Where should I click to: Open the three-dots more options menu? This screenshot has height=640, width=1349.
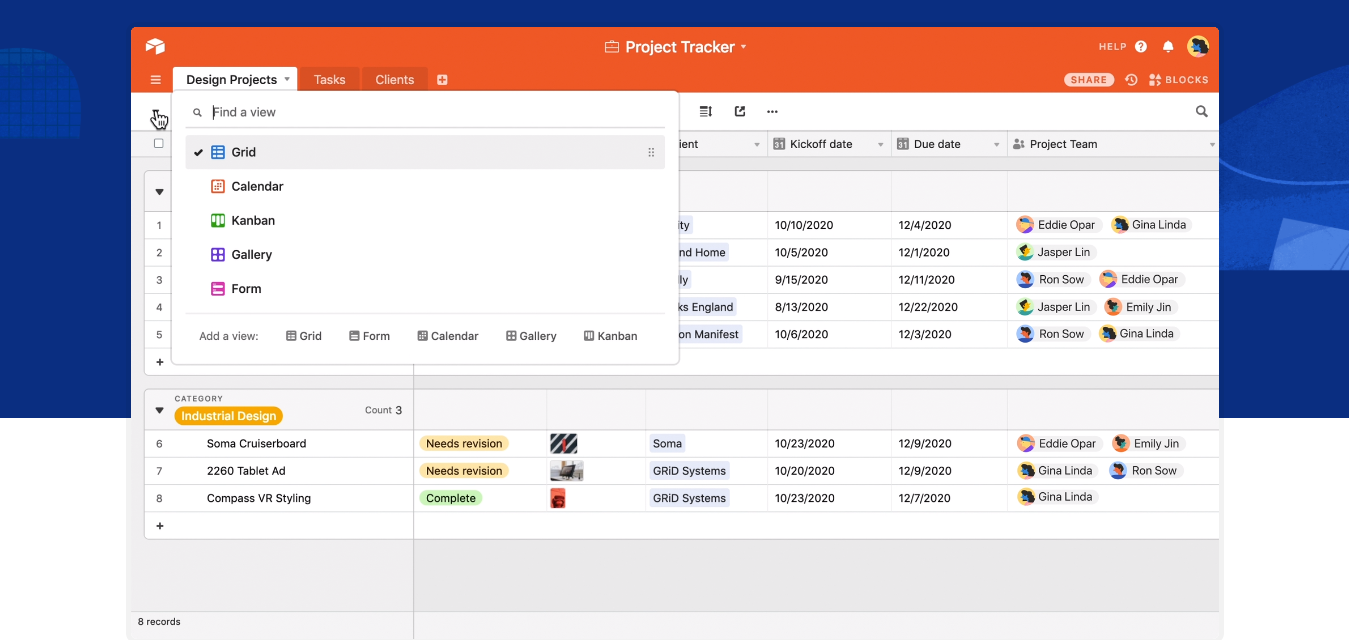(772, 112)
